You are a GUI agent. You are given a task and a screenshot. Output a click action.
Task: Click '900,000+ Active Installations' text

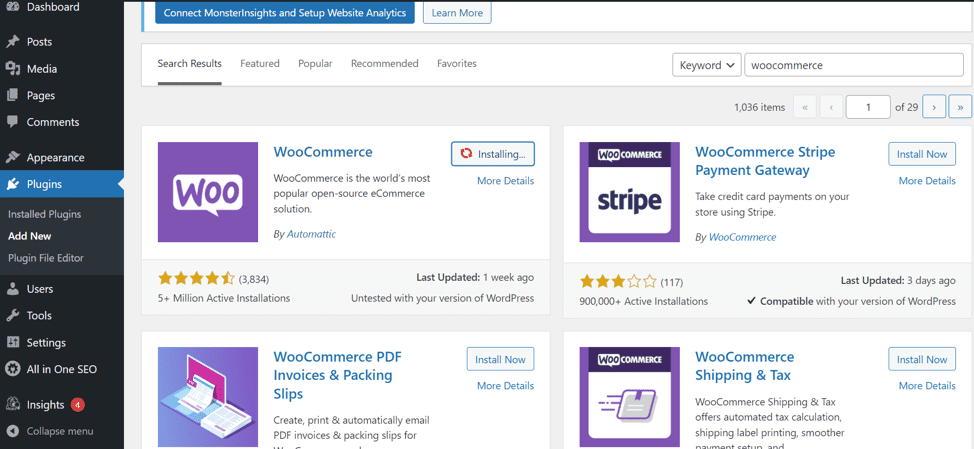pyautogui.click(x=644, y=301)
